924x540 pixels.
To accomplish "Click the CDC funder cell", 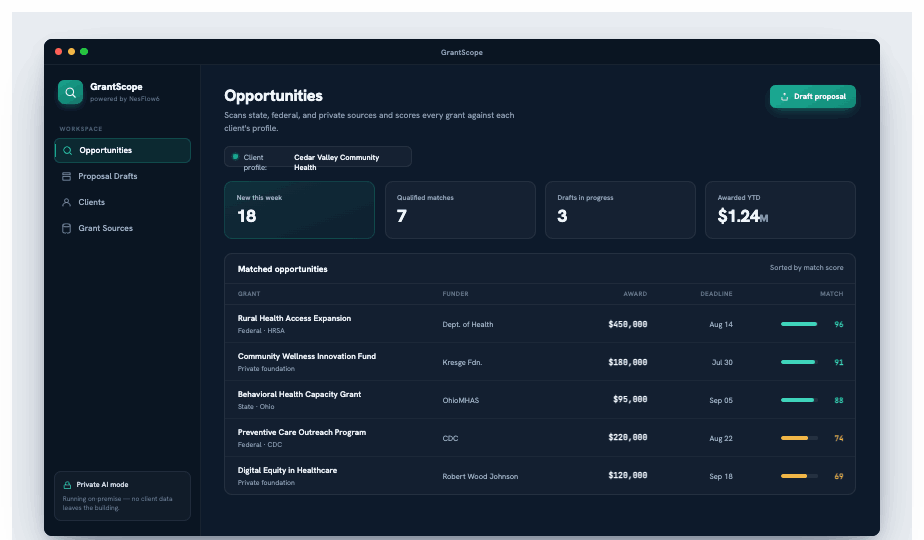I will pos(450,439).
